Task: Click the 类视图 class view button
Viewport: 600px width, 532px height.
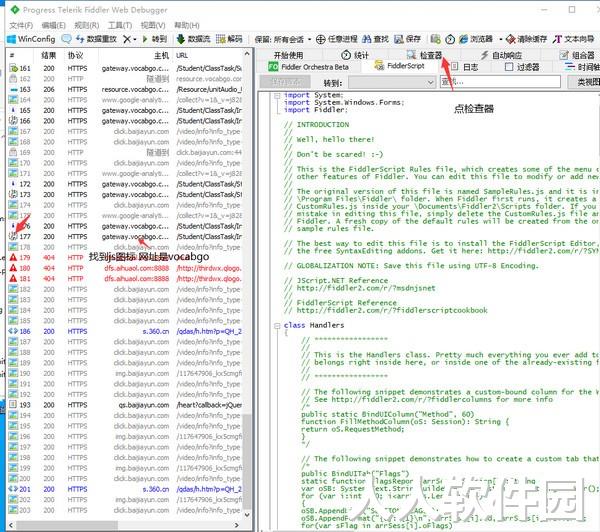Action: [583, 82]
